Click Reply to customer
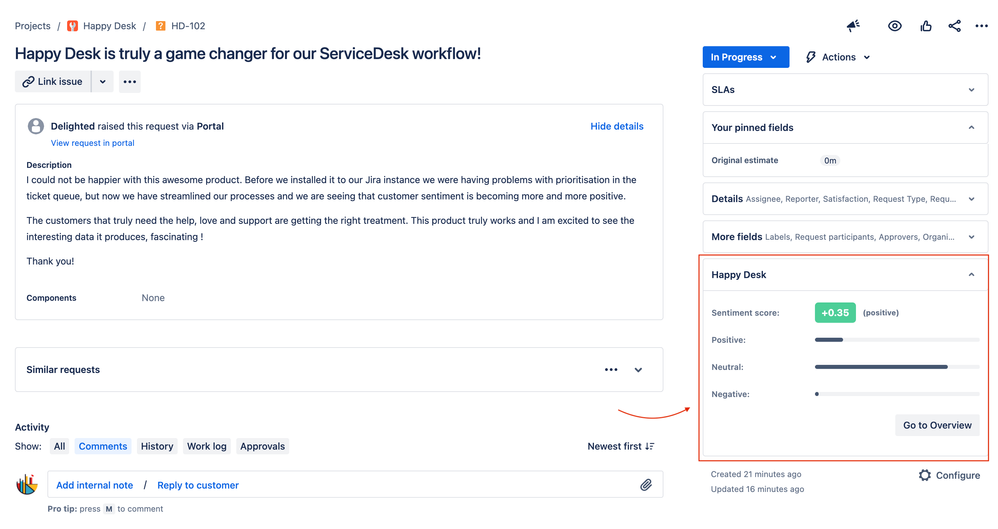Image resolution: width=998 pixels, height=529 pixels. [198, 485]
